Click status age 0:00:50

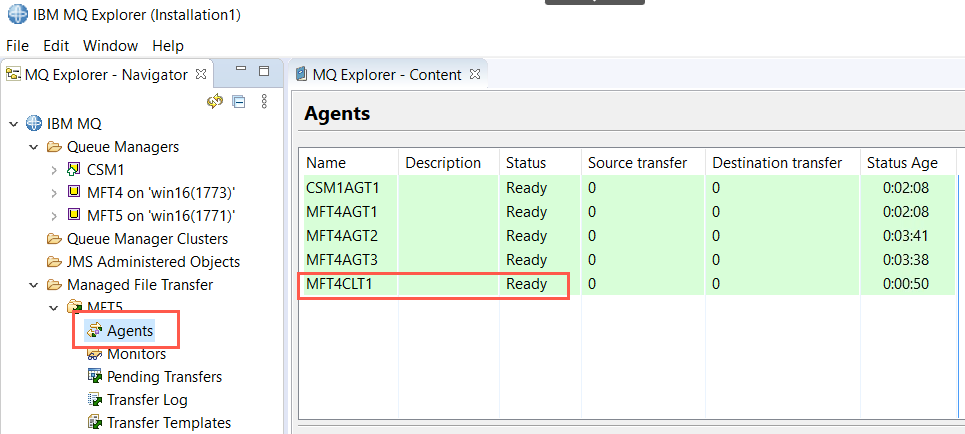click(x=905, y=284)
